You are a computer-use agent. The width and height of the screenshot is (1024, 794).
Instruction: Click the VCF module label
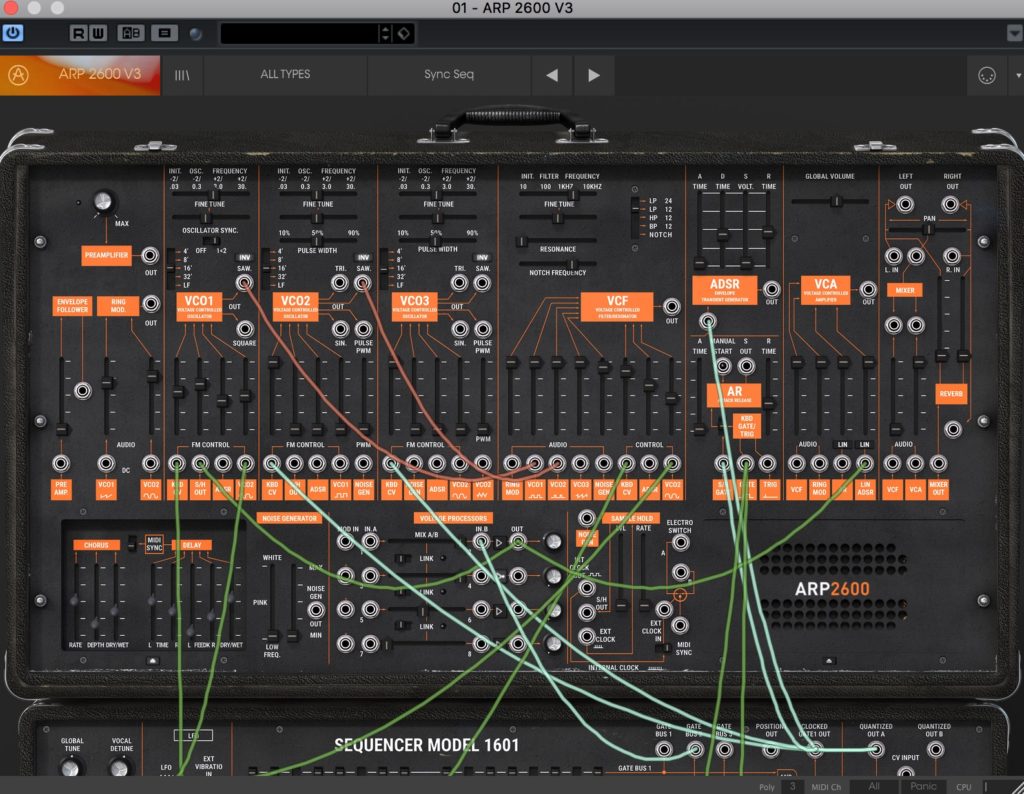point(616,307)
